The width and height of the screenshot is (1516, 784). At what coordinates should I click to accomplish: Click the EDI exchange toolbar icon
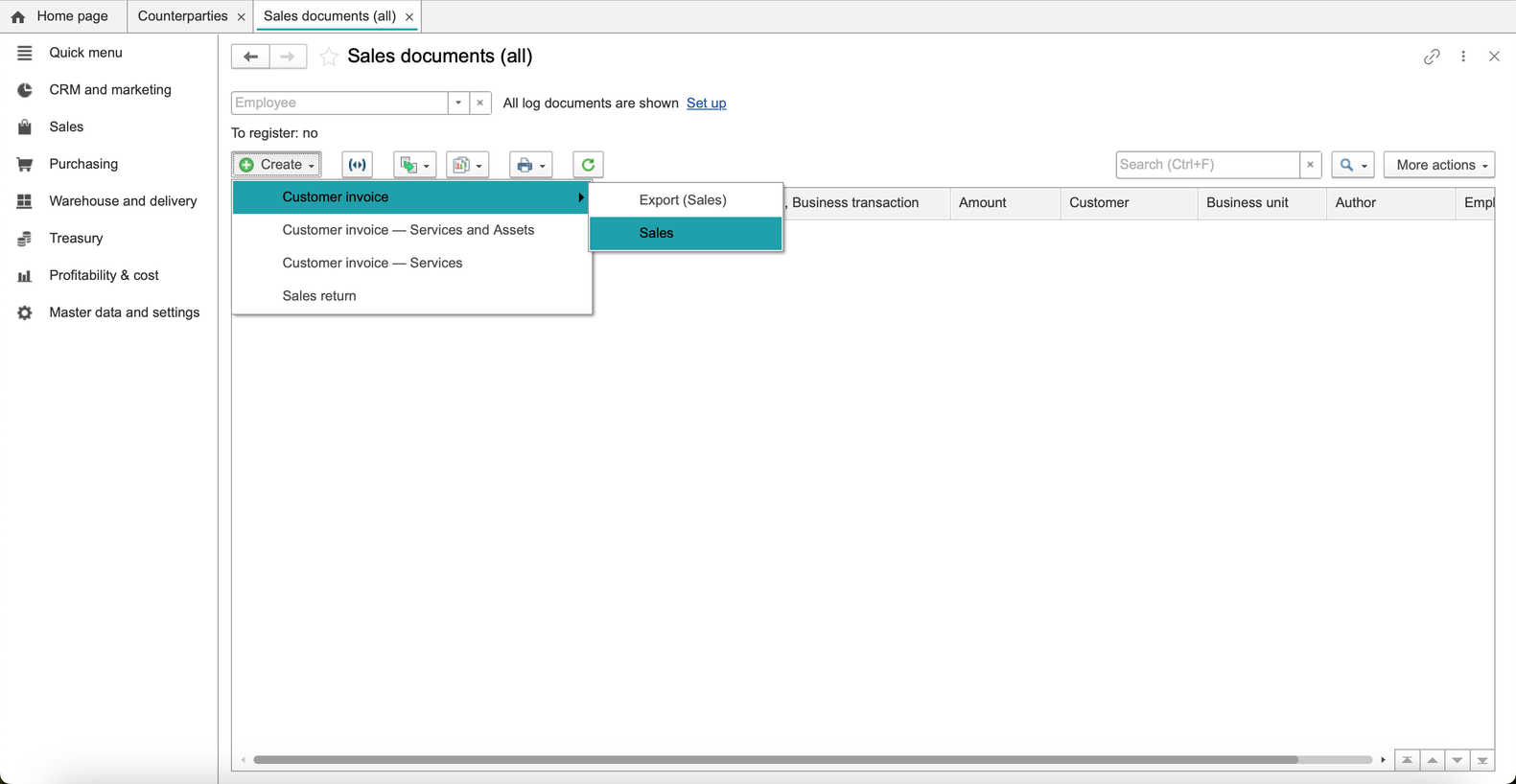coord(358,165)
